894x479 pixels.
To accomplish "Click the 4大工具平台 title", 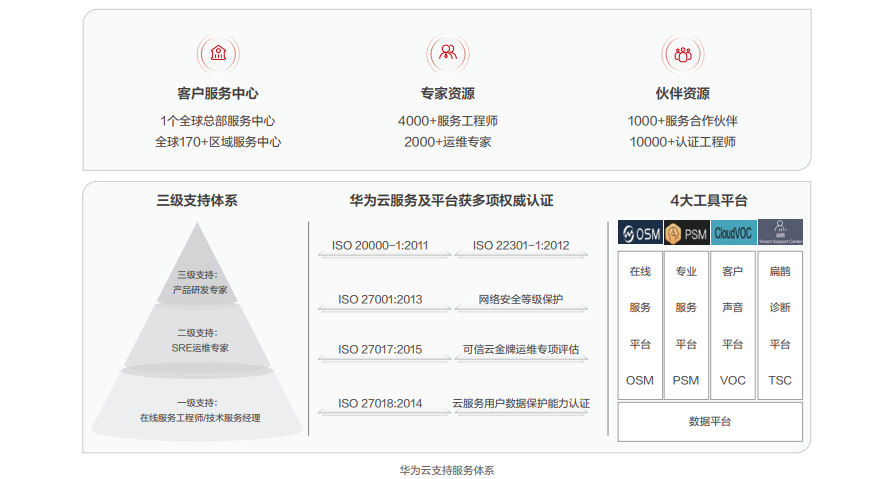I will point(709,201).
